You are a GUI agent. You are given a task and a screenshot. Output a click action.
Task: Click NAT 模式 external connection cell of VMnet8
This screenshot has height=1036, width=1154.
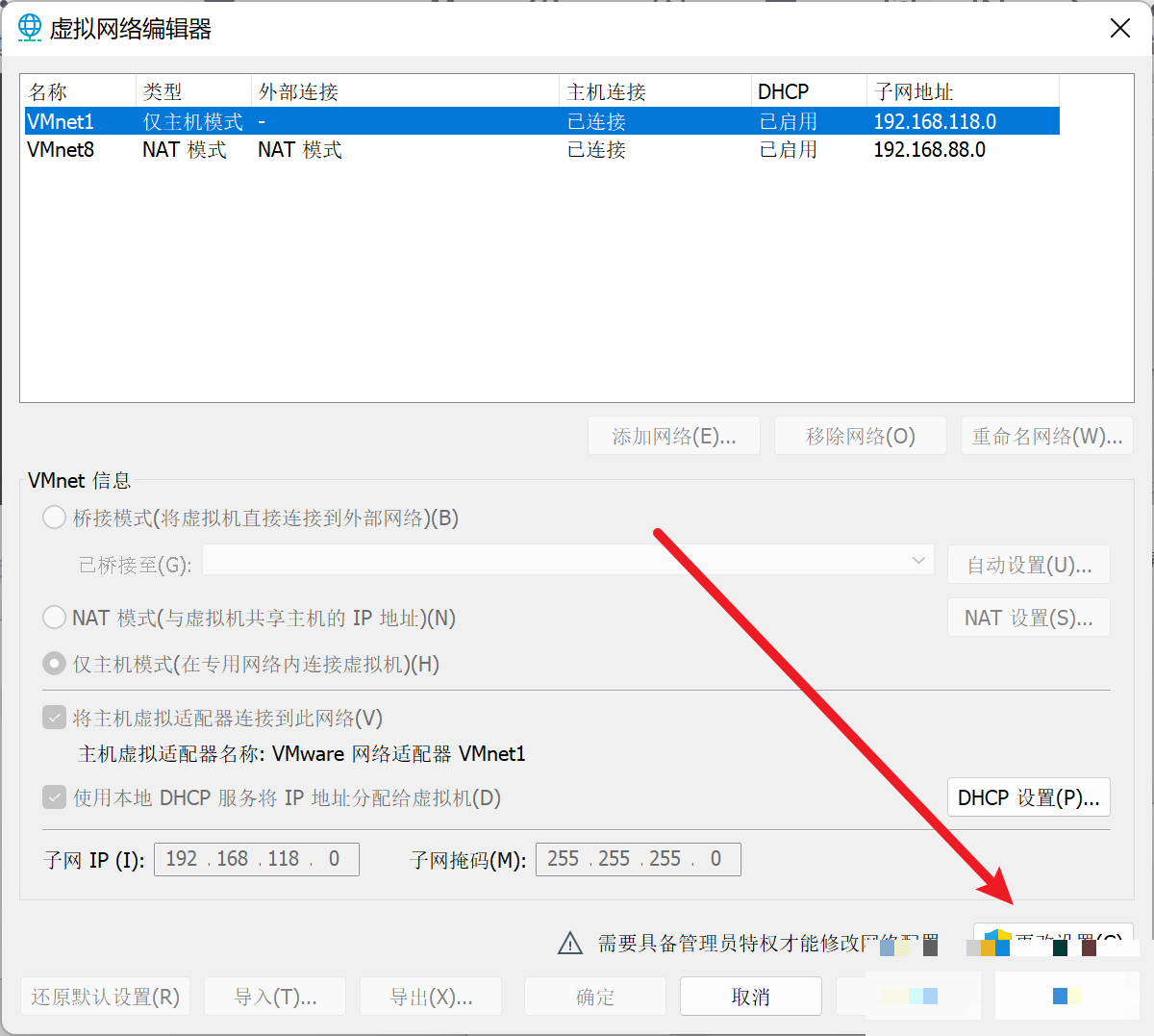299,149
